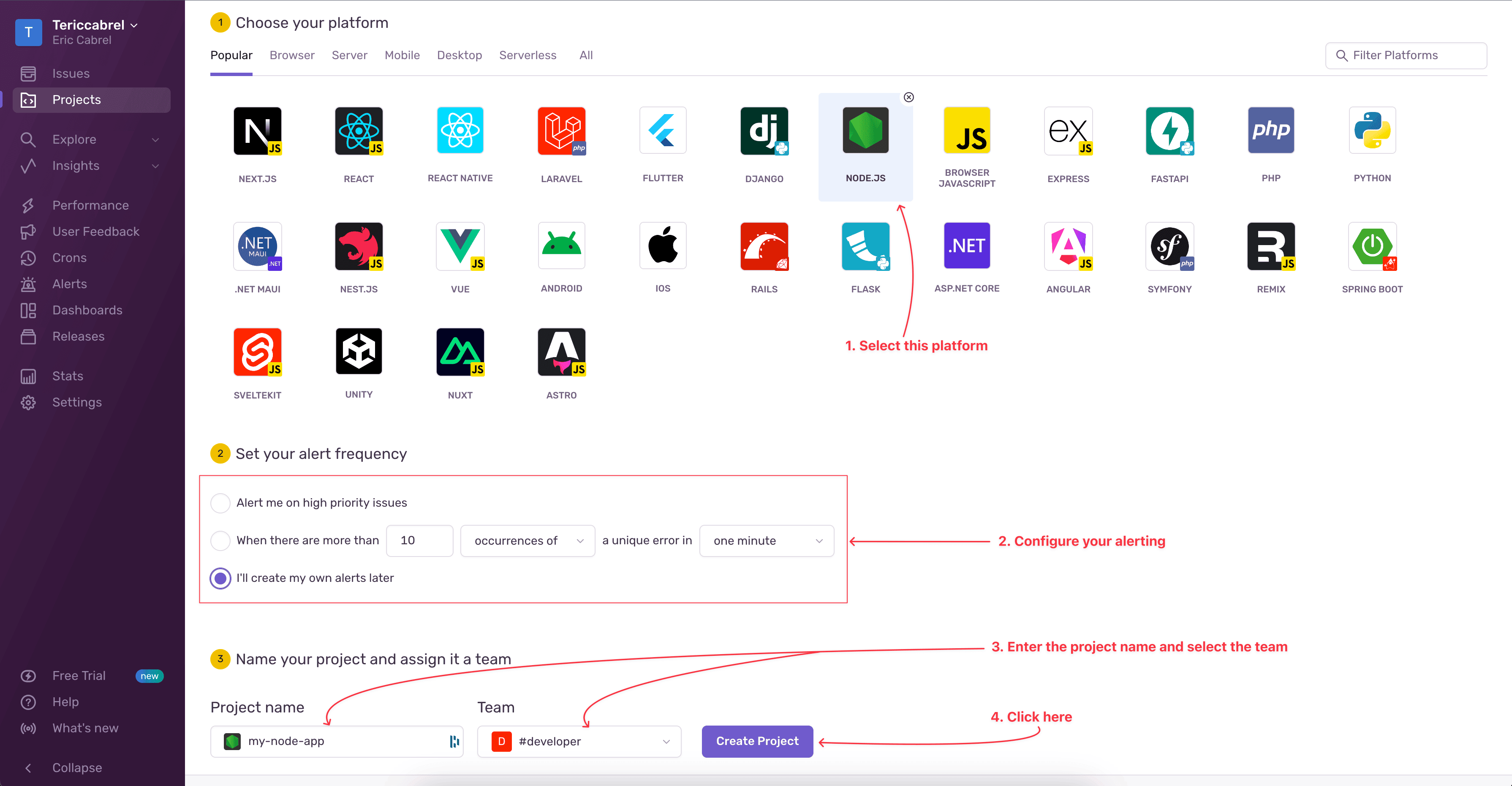1512x786 pixels.
Task: Expand the 'one minute' time window dropdown
Action: click(766, 540)
